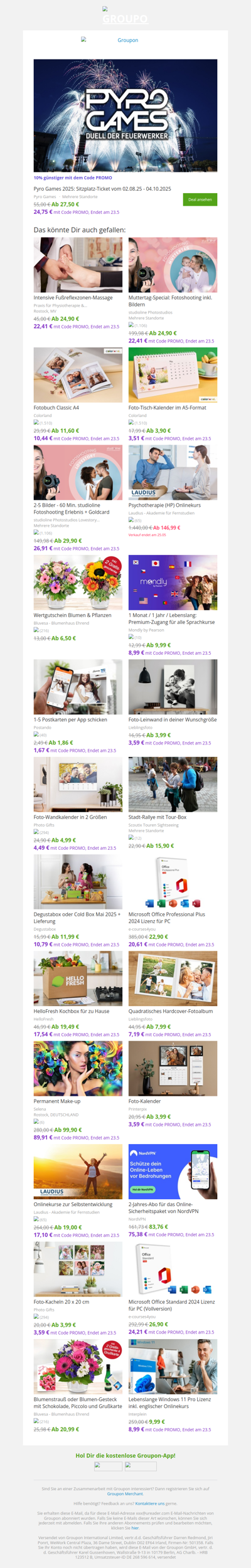Viewport: 251px width, 1568px height.
Task: Open the Pyro Games banner image
Action: click(125, 115)
